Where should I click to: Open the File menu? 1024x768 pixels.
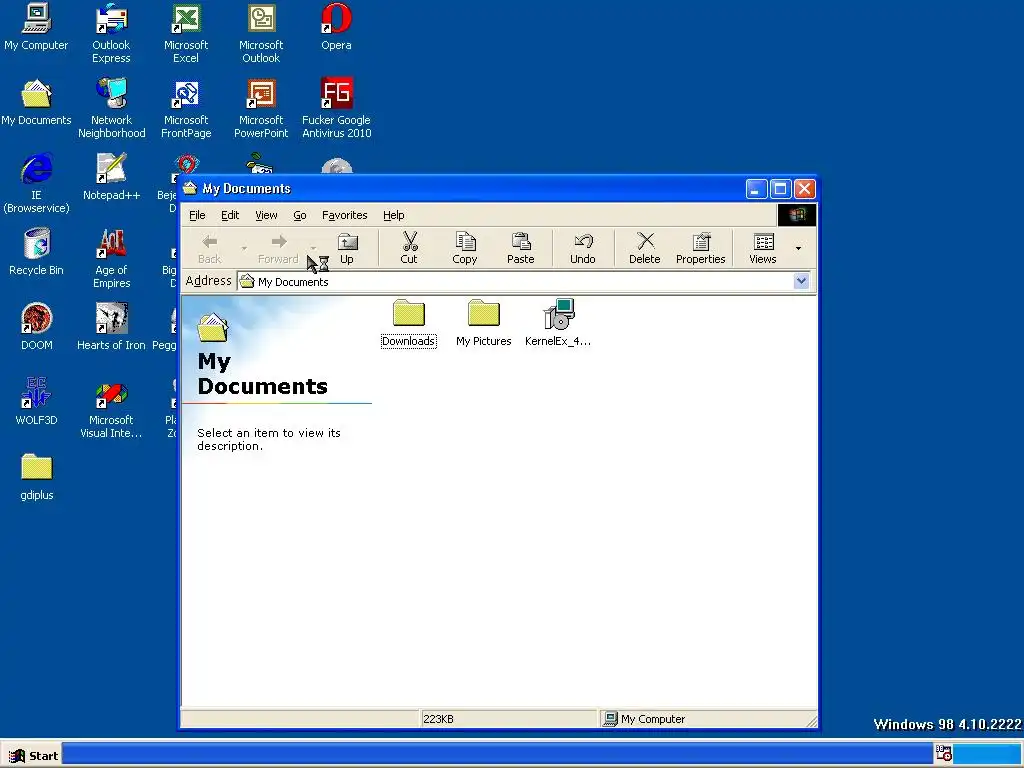click(197, 215)
